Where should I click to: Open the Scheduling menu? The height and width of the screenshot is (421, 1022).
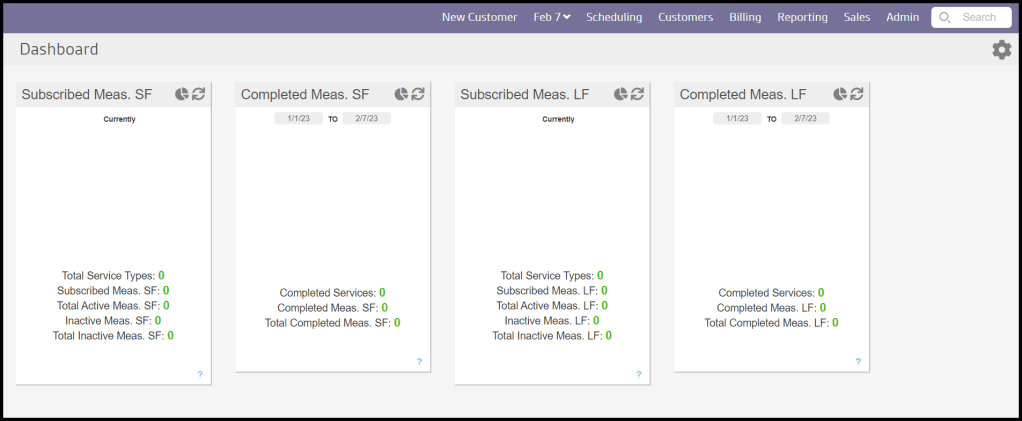[614, 17]
